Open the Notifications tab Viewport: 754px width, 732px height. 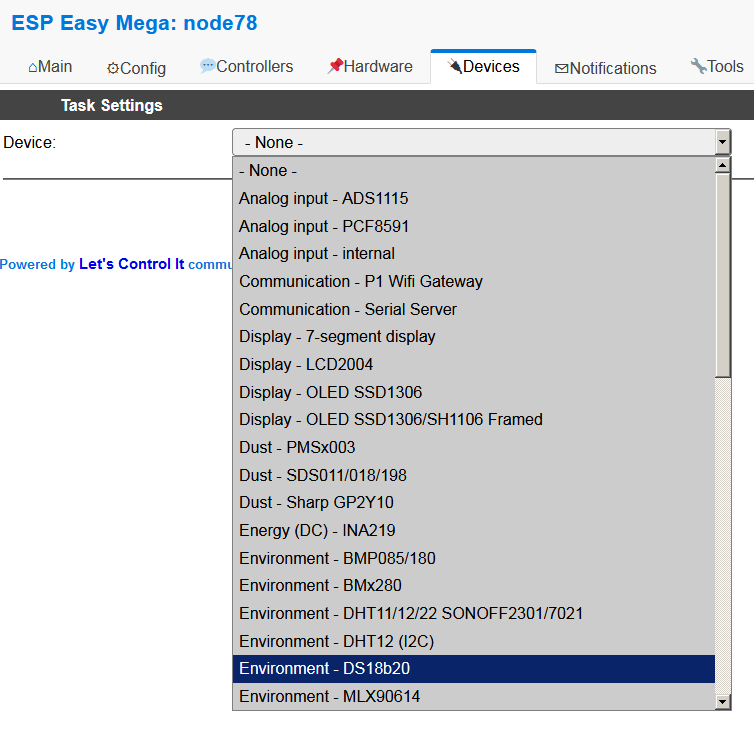coord(605,68)
